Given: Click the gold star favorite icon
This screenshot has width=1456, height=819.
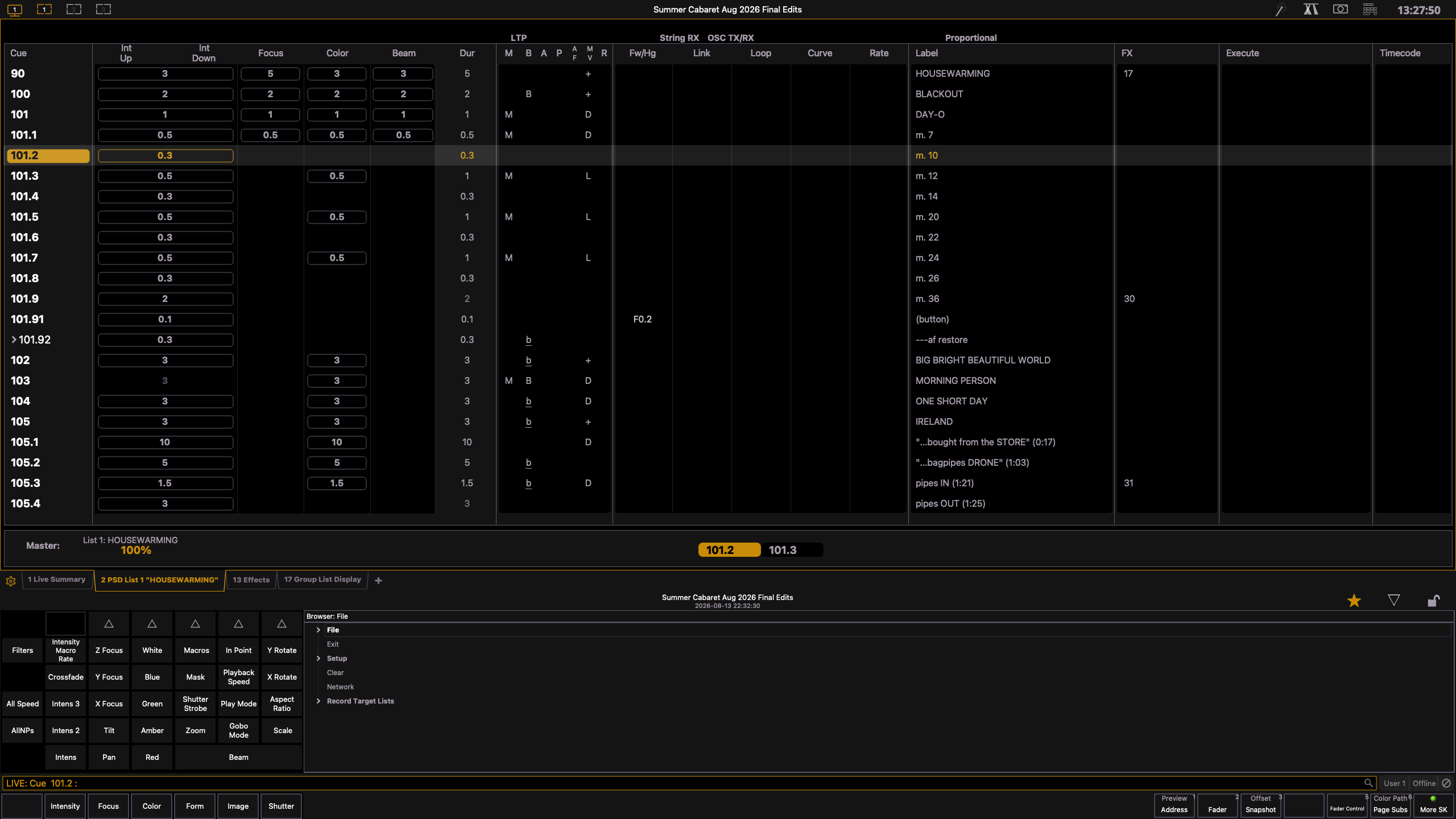Looking at the screenshot, I should pyautogui.click(x=1354, y=601).
